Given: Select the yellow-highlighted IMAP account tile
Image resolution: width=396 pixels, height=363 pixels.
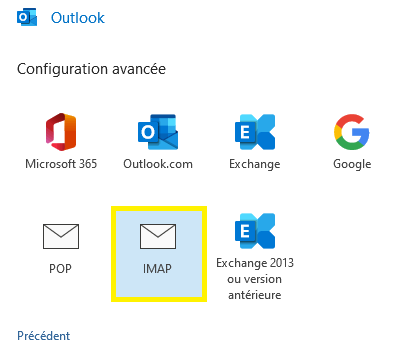Looking at the screenshot, I should pos(159,254).
